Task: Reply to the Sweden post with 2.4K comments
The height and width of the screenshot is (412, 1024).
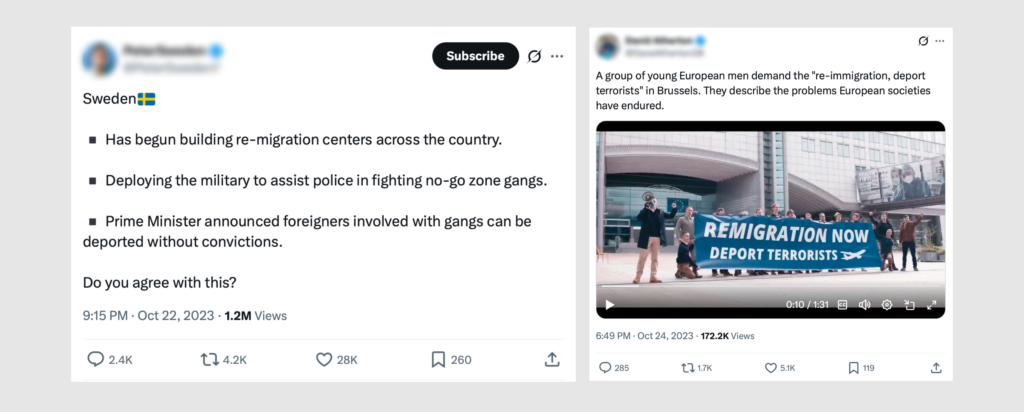Action: [x=96, y=359]
